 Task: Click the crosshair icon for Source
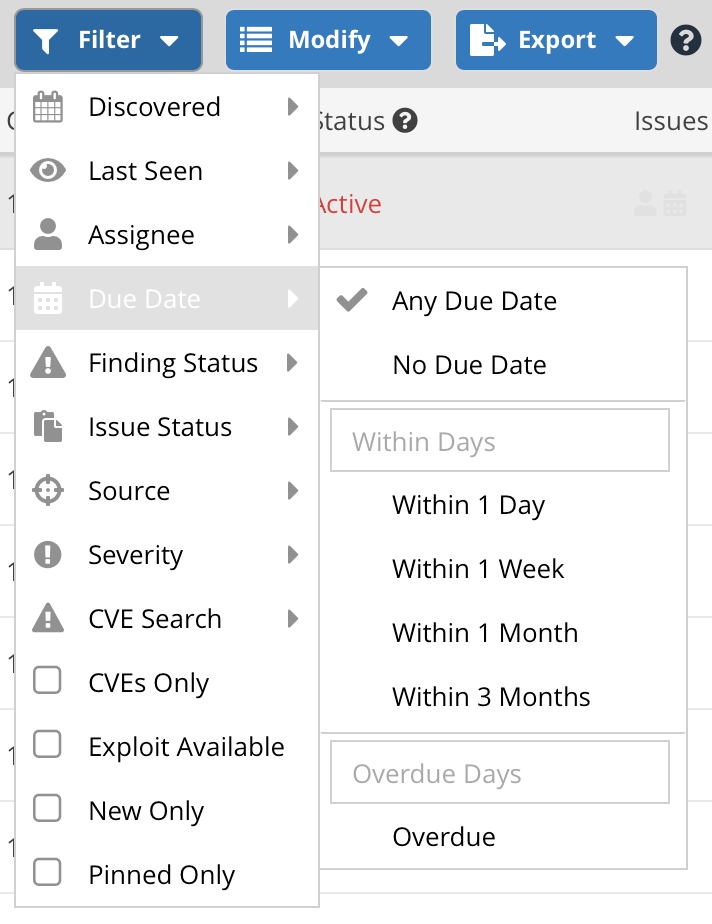tap(48, 490)
